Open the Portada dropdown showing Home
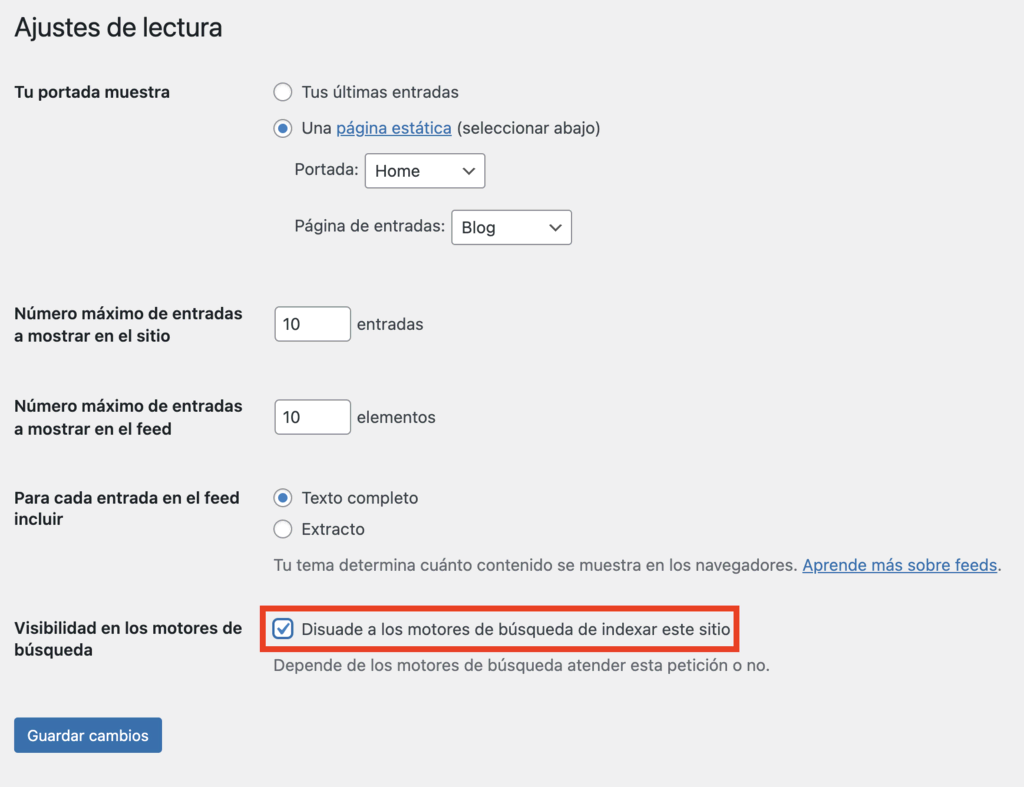The image size is (1024, 787). pos(424,171)
